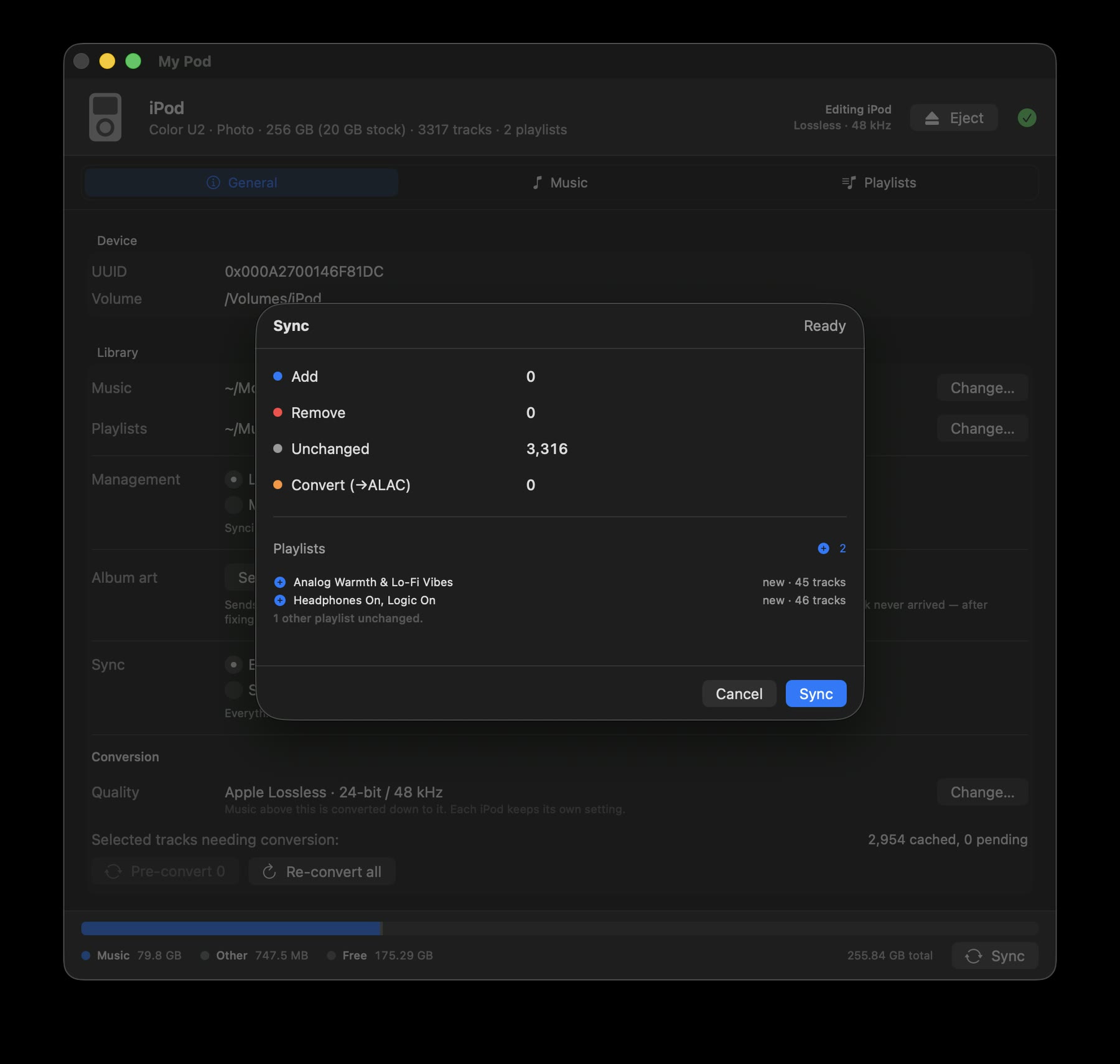Select the first Management radio option
Viewport: 1120px width, 1064px height.
(x=233, y=479)
